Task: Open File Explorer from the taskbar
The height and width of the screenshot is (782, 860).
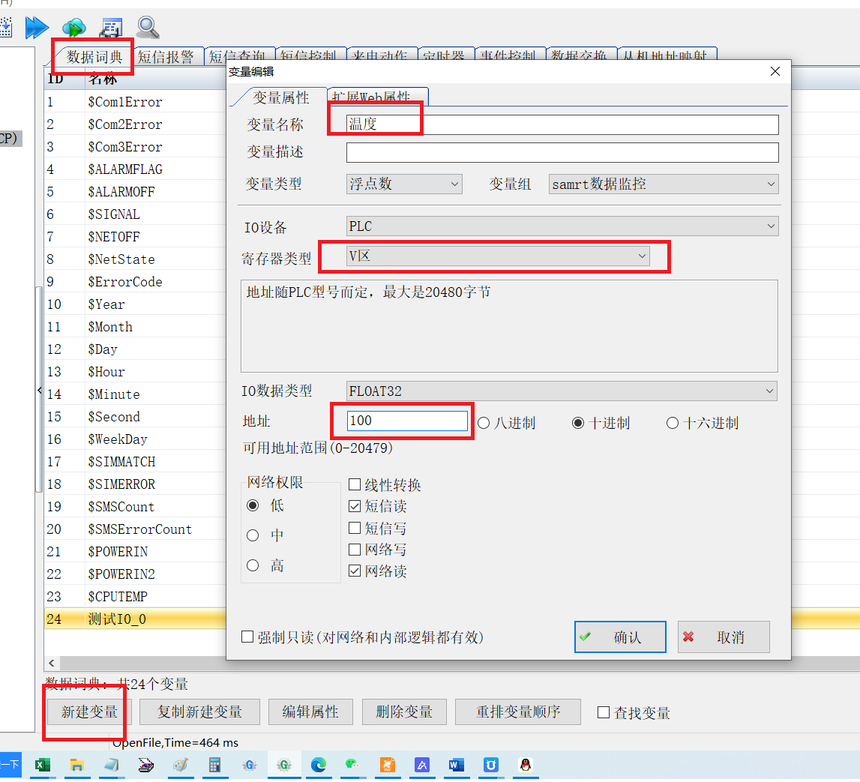Action: (77, 764)
